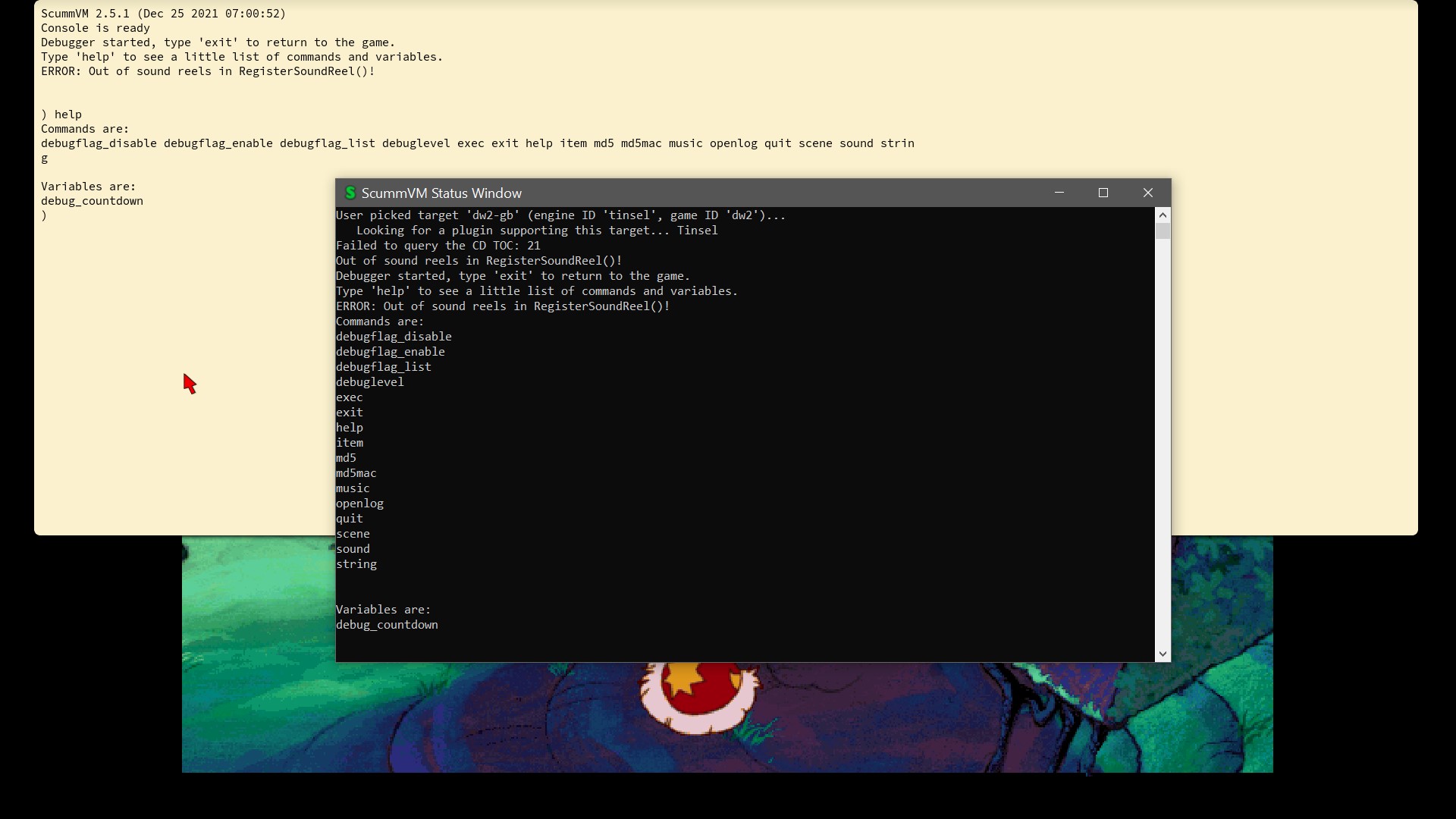Click the empty ')' prompt in debugger console

(44, 215)
